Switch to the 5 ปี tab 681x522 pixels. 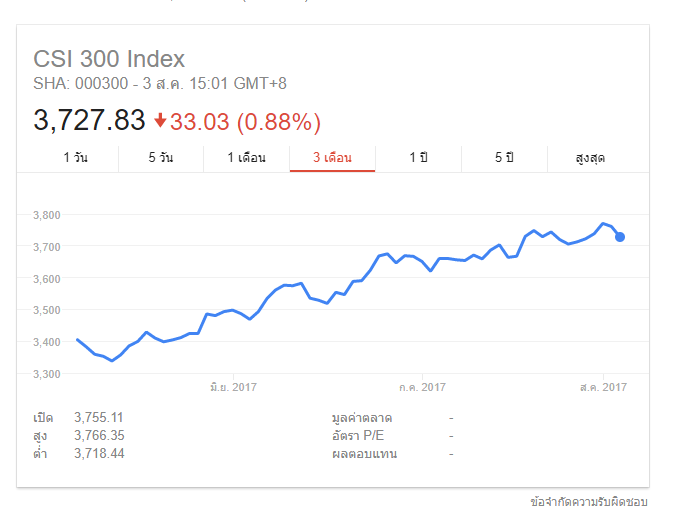coord(504,158)
